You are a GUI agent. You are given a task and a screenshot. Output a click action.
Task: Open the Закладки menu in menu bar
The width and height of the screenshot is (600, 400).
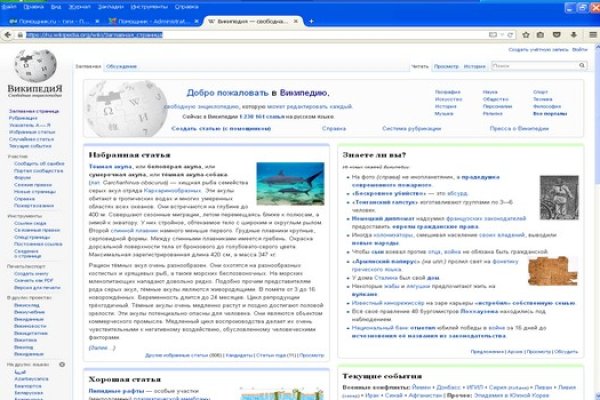[x=112, y=5]
